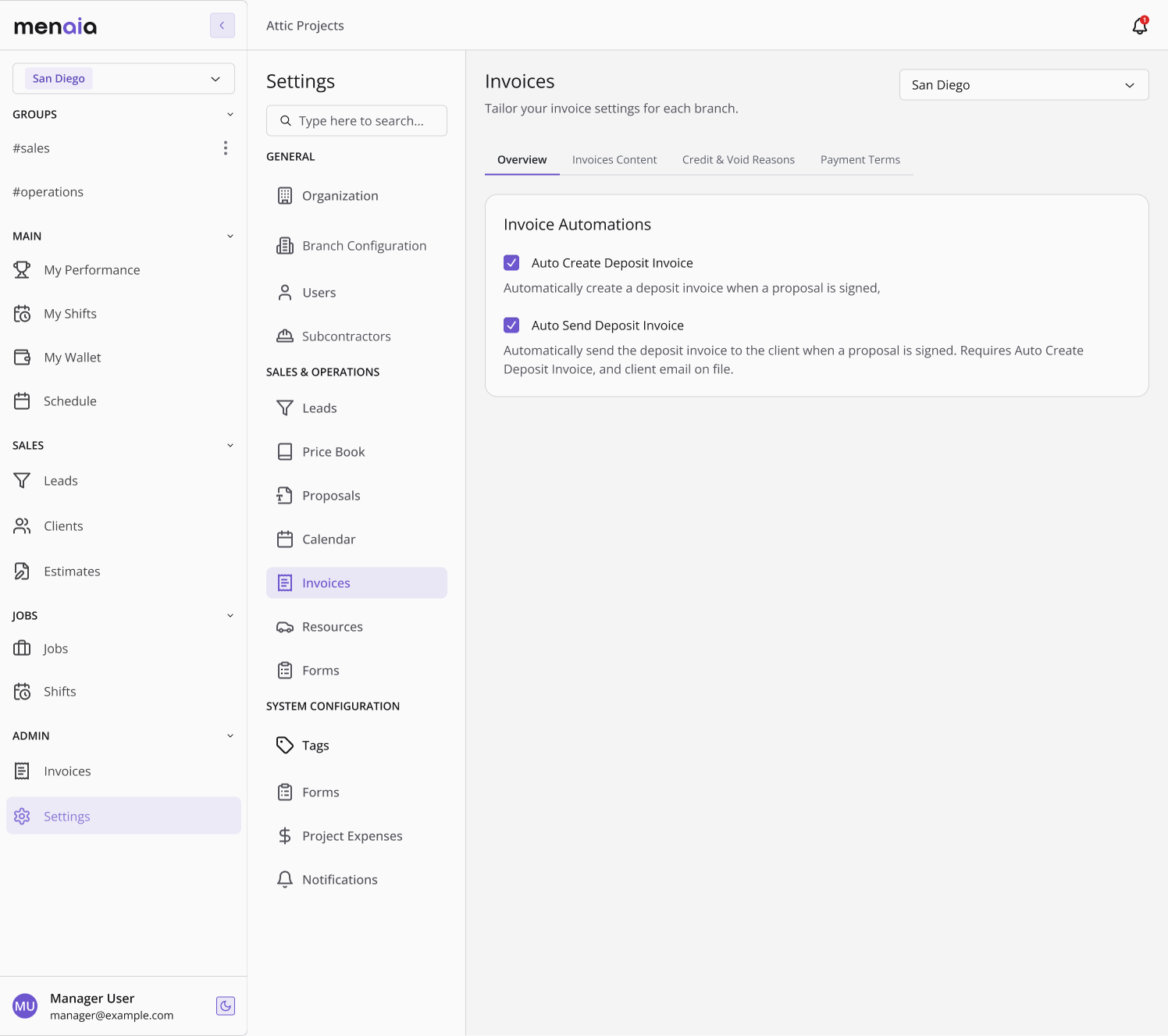Click the Estimates document icon
The image size is (1168, 1036).
[x=22, y=571]
